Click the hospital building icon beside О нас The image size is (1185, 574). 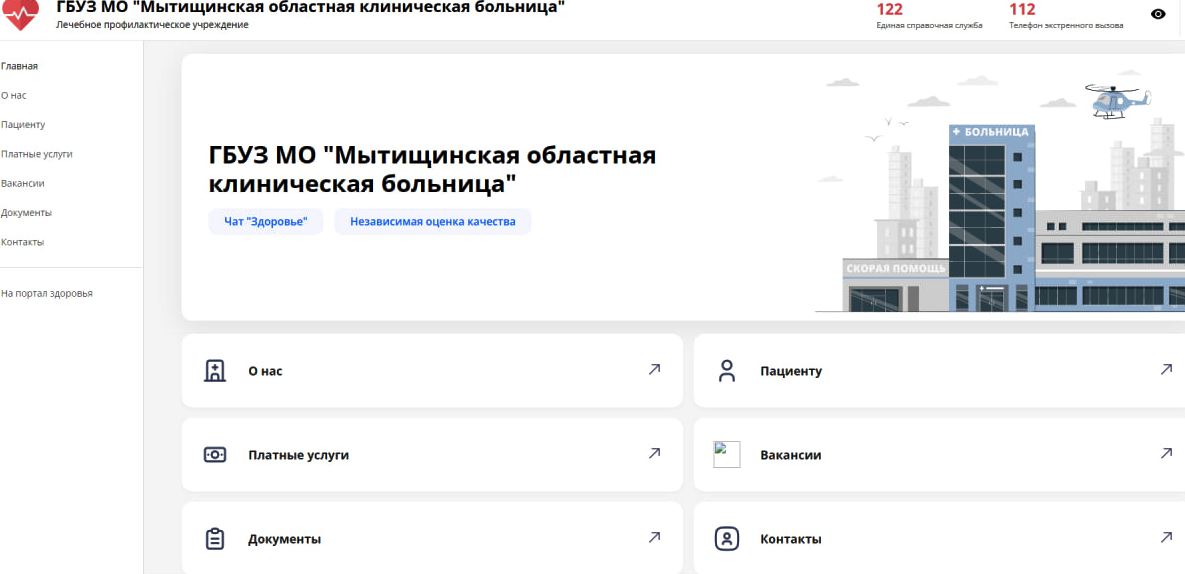pos(215,371)
